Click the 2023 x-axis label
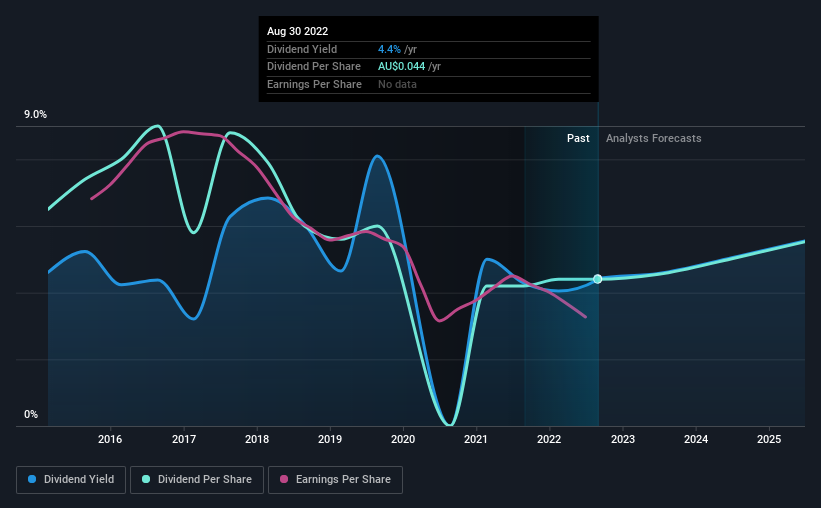The width and height of the screenshot is (821, 508). 623,439
